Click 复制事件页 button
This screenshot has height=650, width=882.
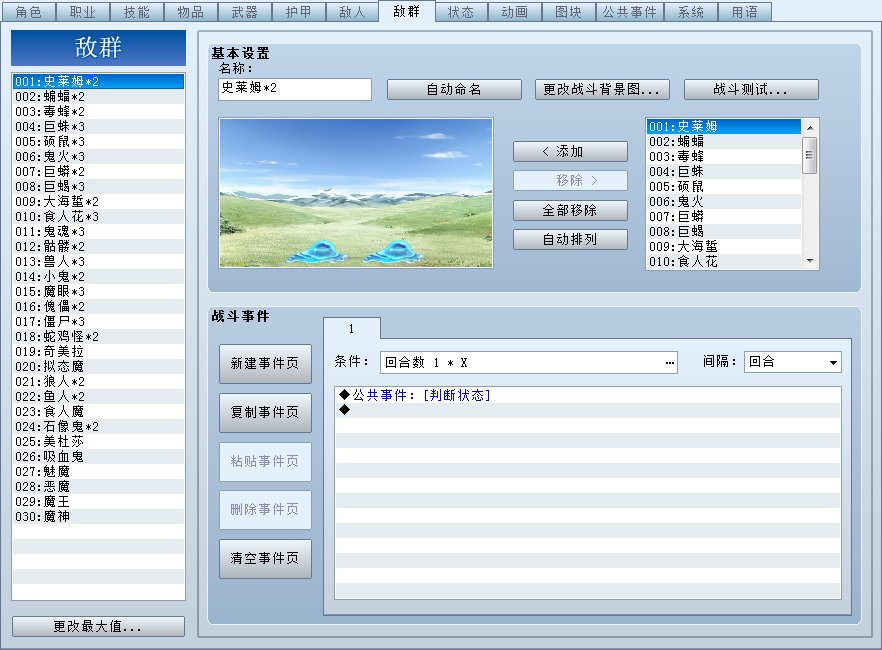click(265, 413)
